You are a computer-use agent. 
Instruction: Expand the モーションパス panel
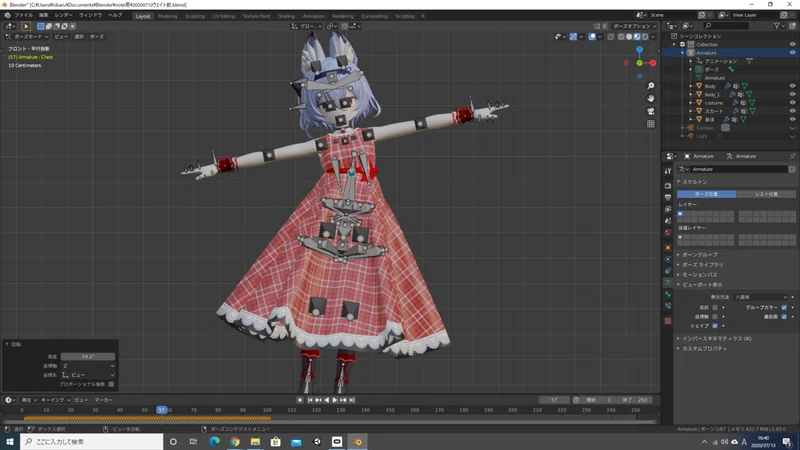point(698,274)
